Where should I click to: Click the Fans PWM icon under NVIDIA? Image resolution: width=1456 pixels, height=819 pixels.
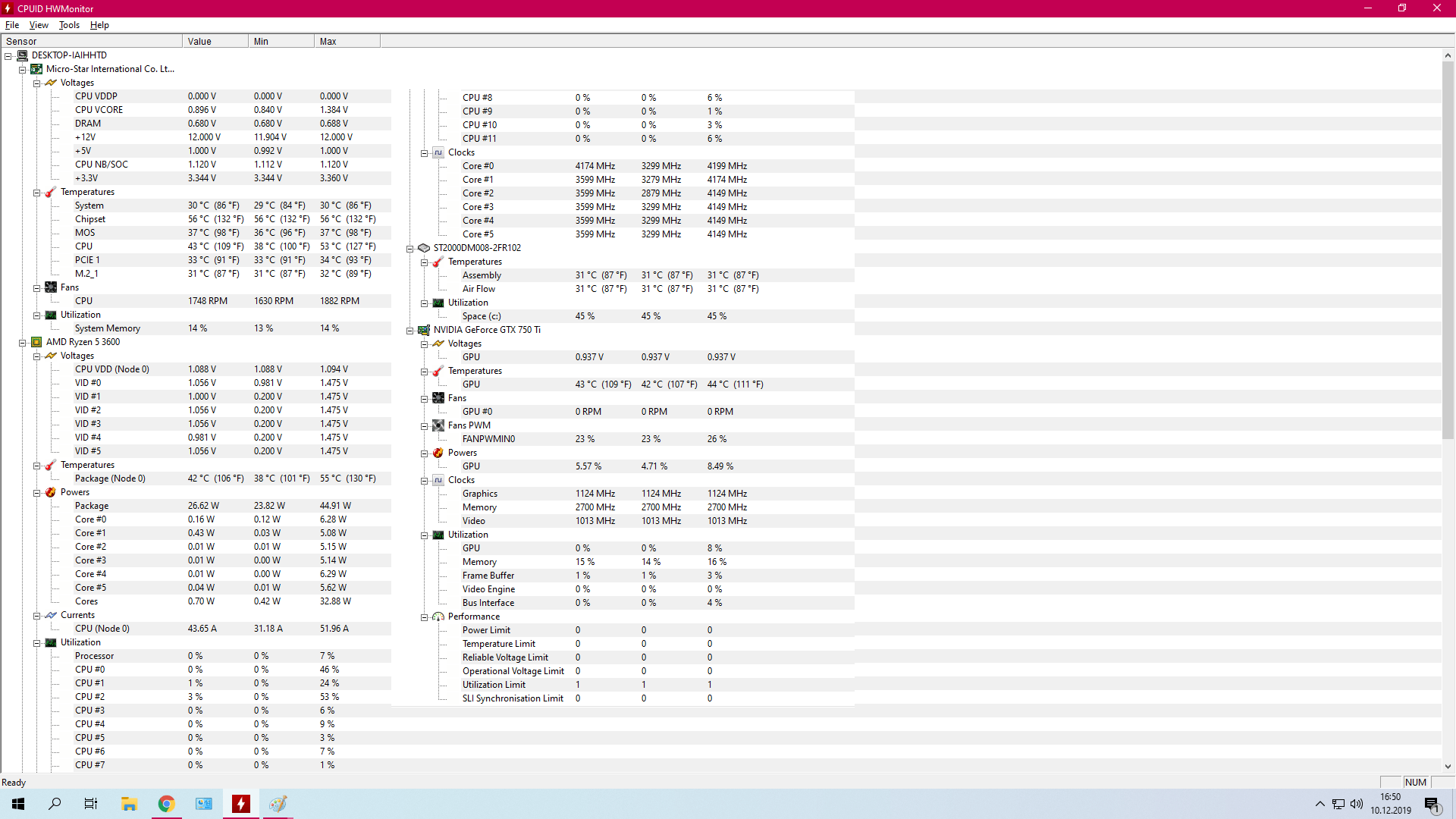click(x=438, y=425)
